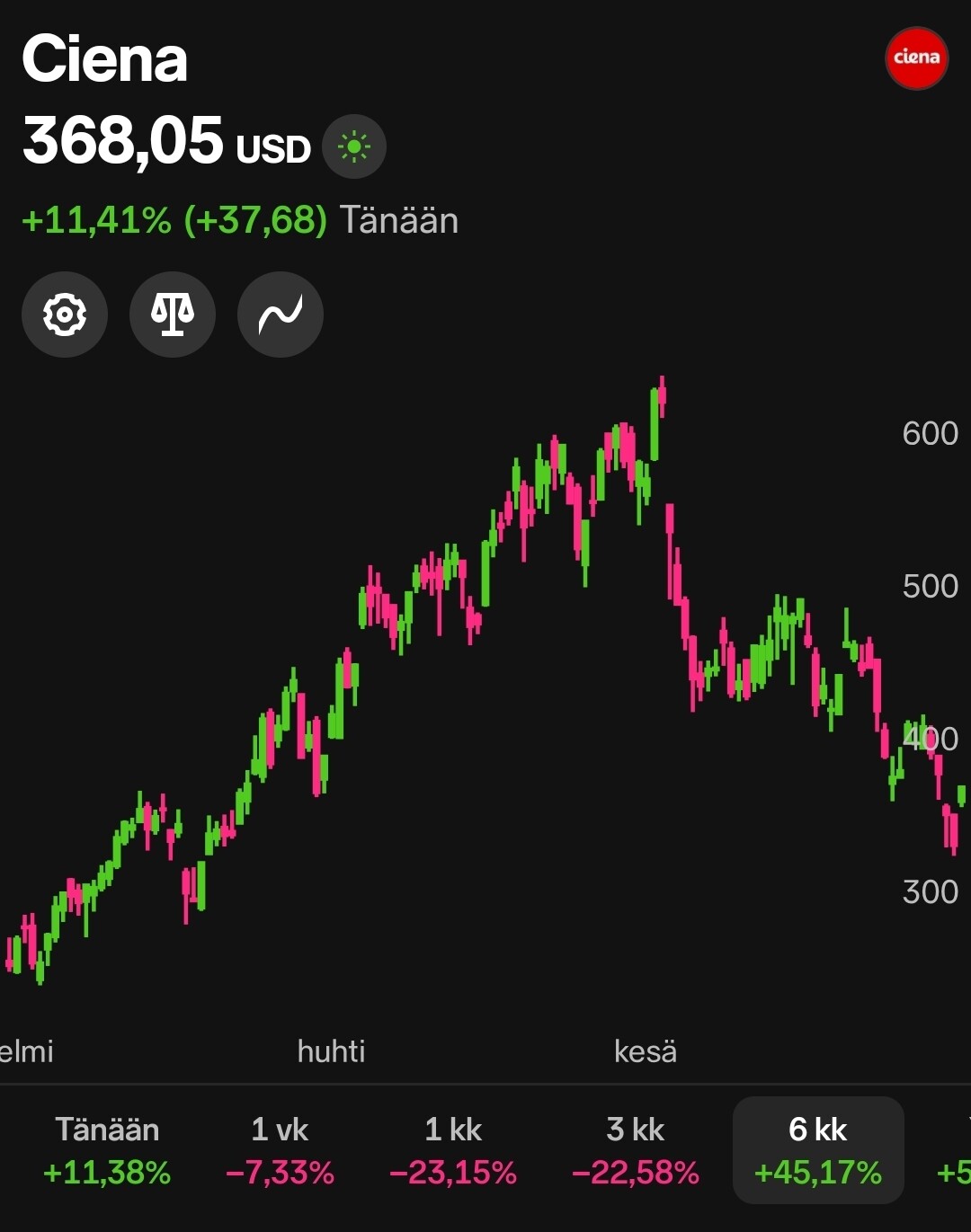Tap the 300 price axis label
971x1232 pixels.
(x=931, y=891)
